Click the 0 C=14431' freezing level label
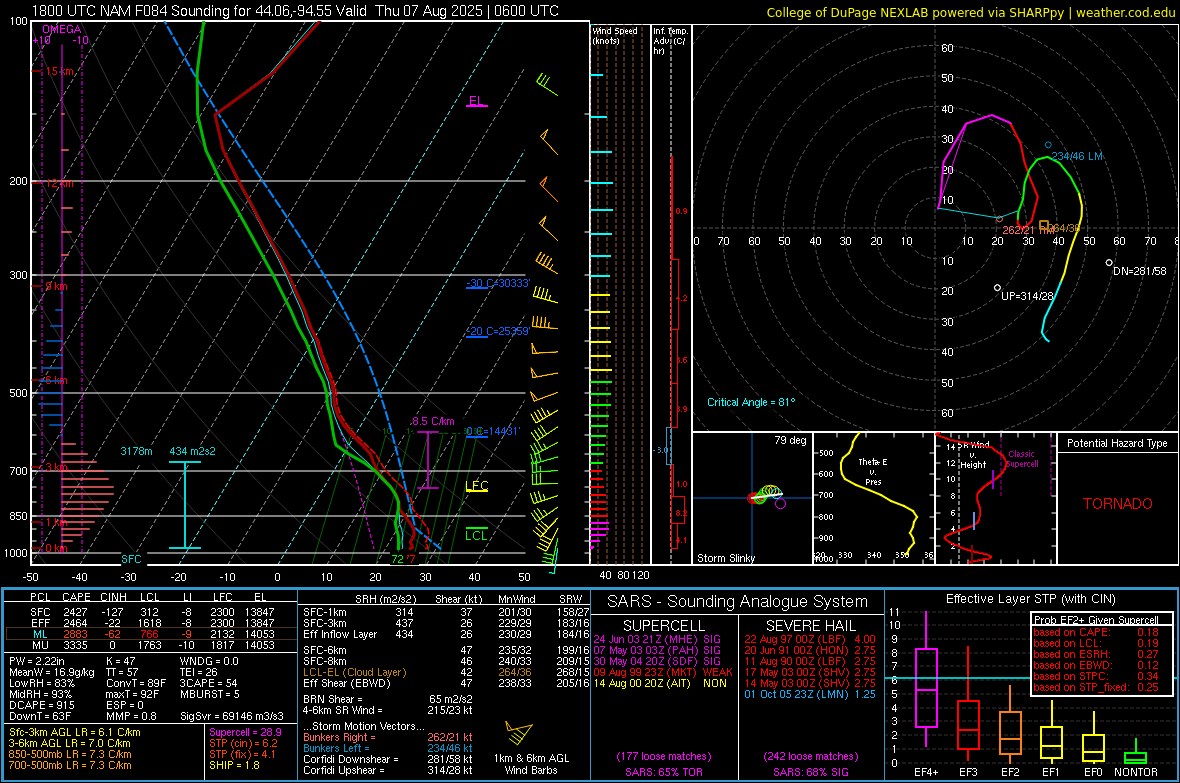Viewport: 1180px width, 783px height. point(492,431)
